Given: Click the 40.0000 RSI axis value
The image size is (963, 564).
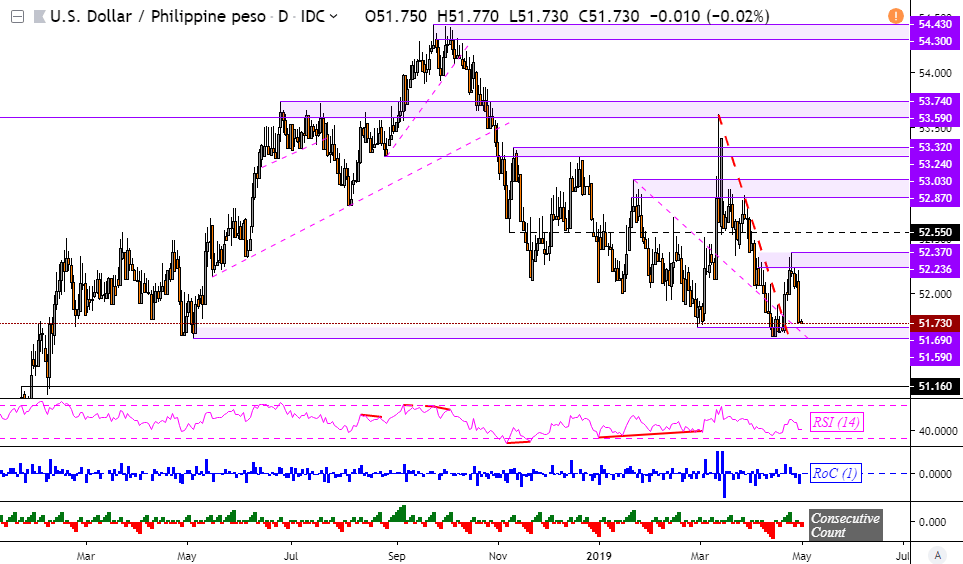Looking at the screenshot, I should [937, 431].
